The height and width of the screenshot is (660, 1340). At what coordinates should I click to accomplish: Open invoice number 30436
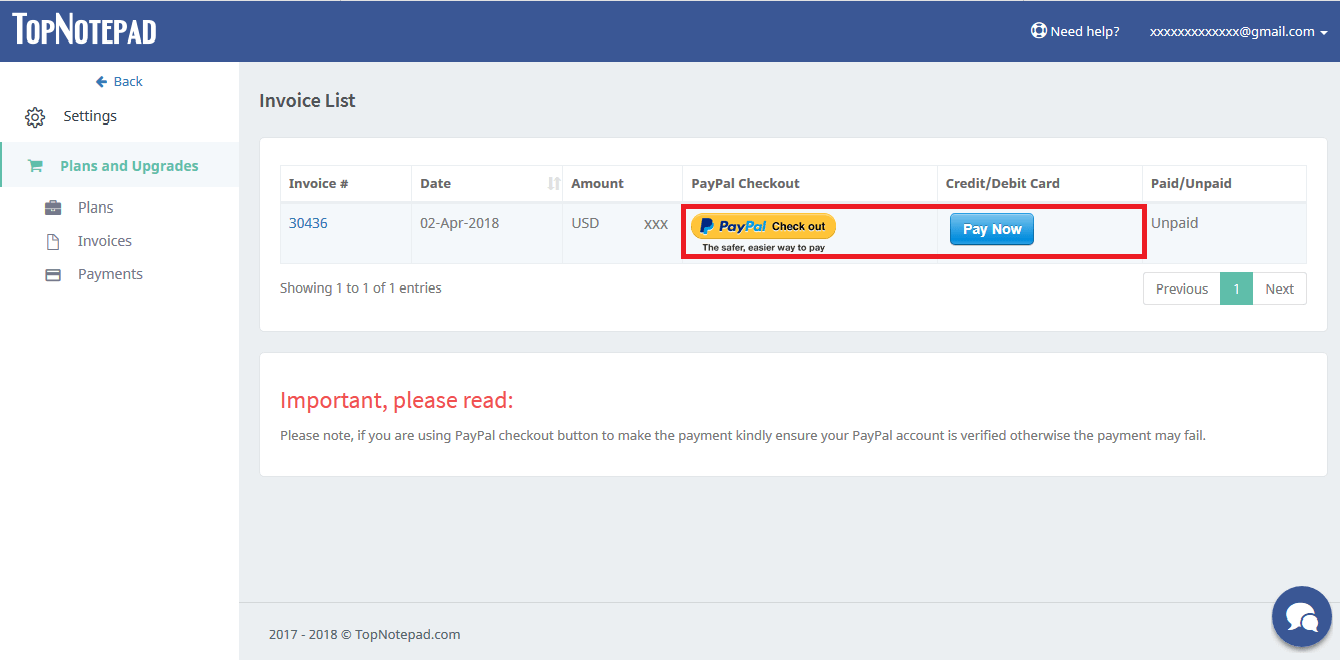308,223
